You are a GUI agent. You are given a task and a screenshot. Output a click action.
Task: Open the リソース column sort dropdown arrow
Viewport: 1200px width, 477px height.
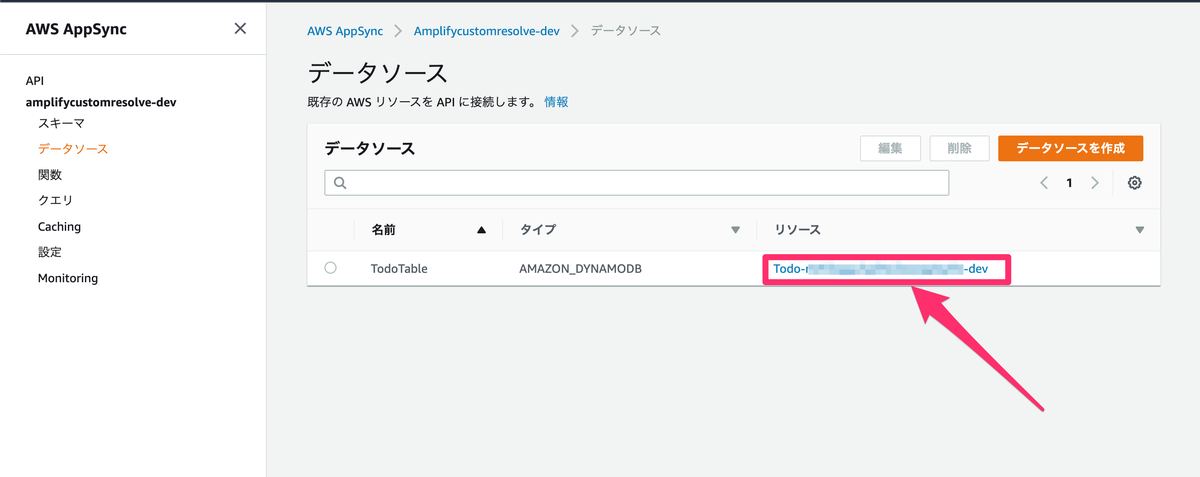coord(1140,230)
